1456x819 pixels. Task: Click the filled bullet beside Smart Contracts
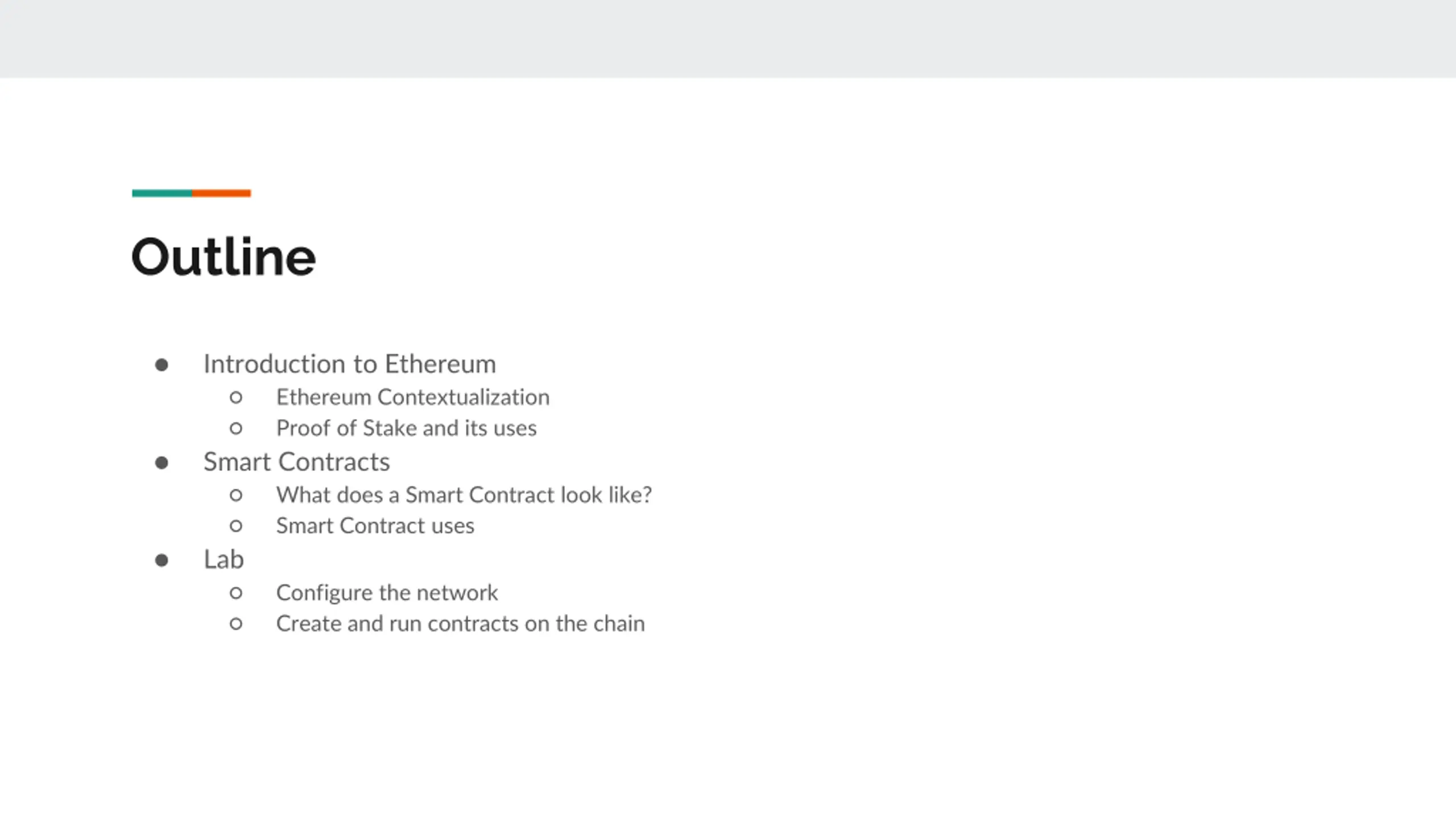tap(162, 462)
